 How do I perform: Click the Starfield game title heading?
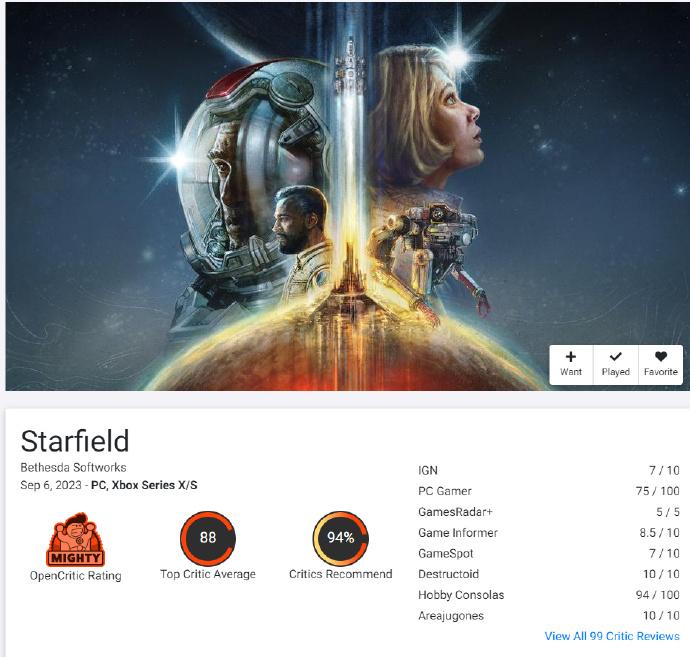(x=75, y=441)
